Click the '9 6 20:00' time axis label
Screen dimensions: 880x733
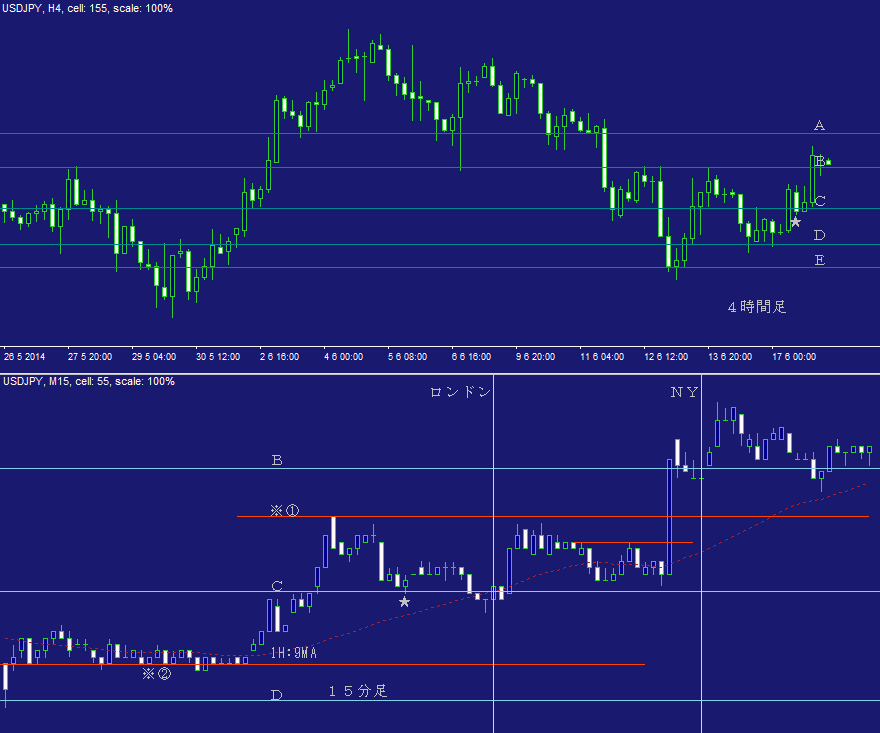pos(535,356)
